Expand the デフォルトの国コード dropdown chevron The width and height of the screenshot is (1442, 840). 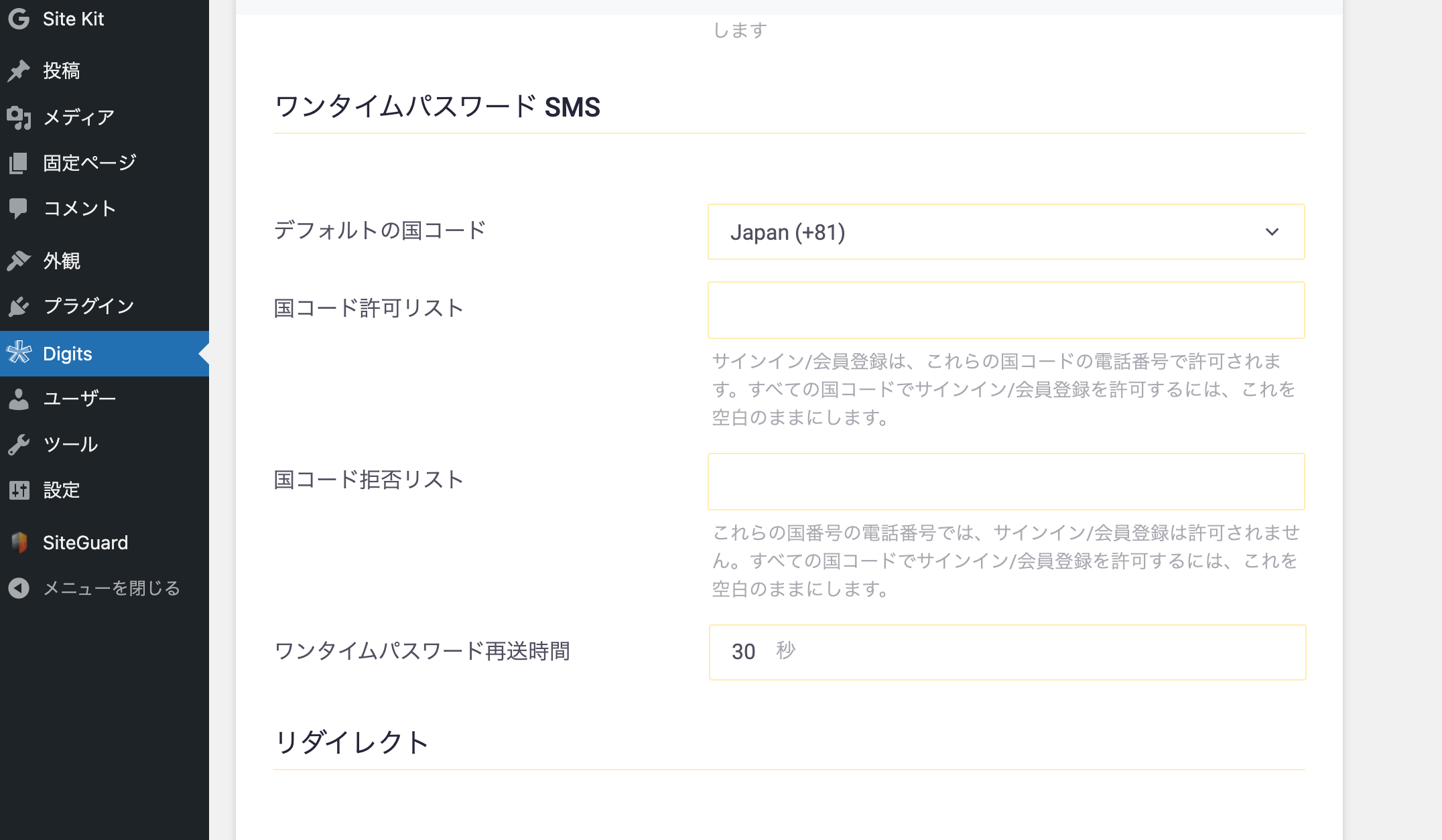(1272, 232)
